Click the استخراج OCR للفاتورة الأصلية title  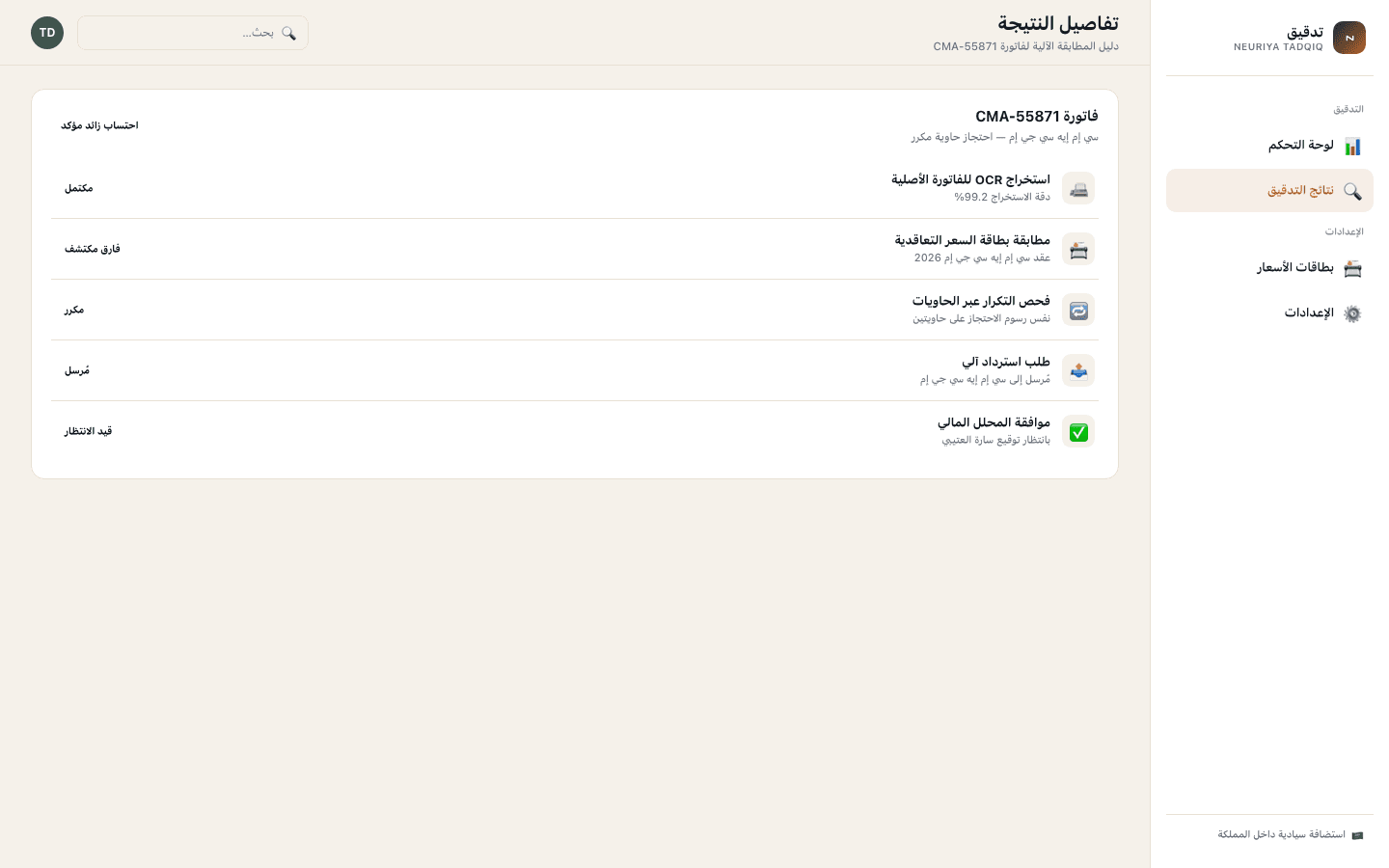pos(970,180)
